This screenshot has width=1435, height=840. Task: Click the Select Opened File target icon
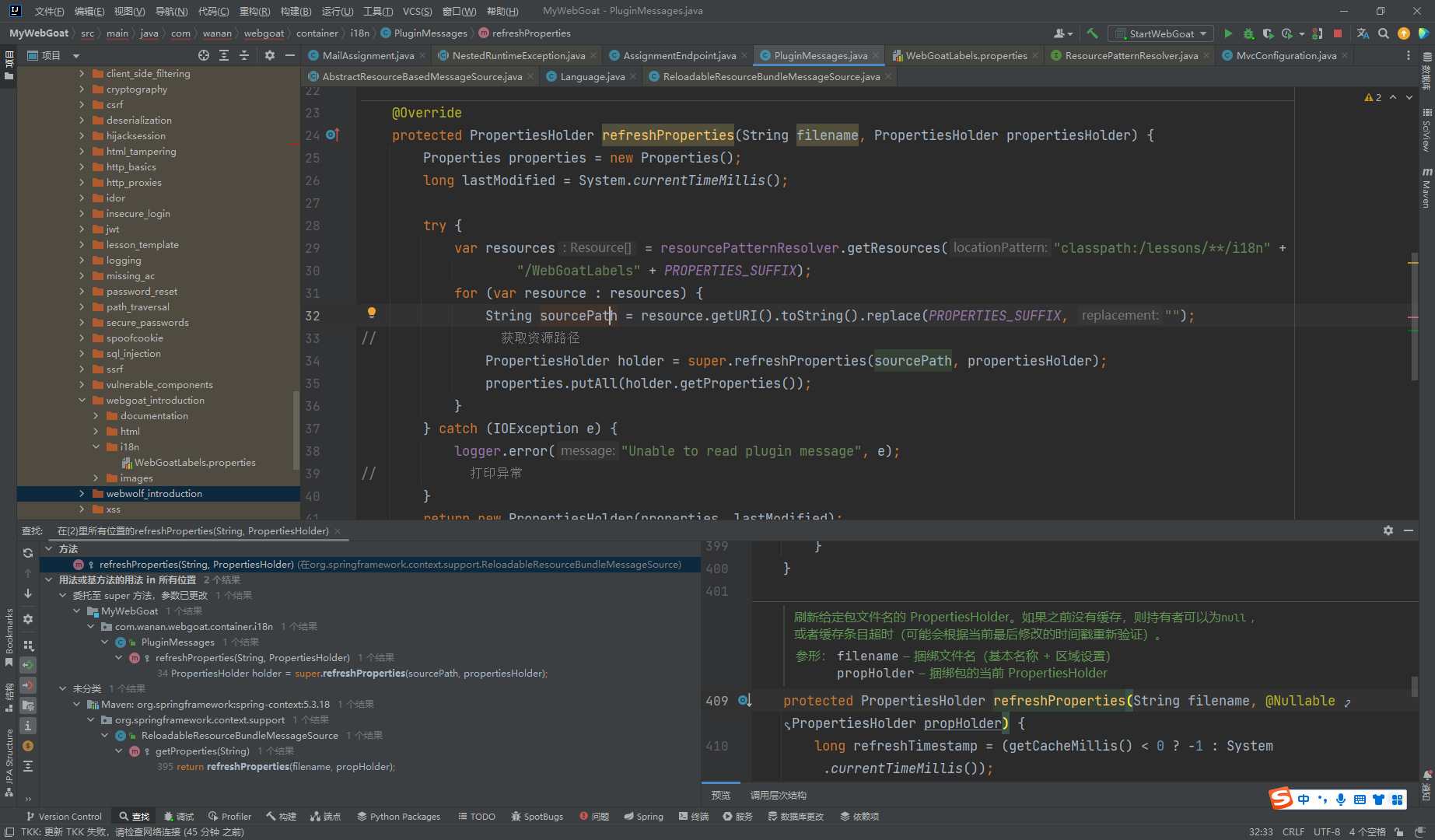pos(204,55)
